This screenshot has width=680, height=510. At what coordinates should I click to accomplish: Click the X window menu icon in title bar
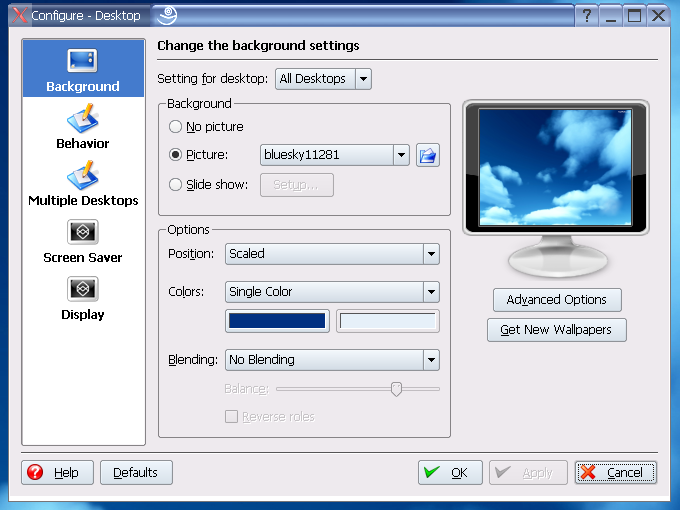click(x=20, y=15)
